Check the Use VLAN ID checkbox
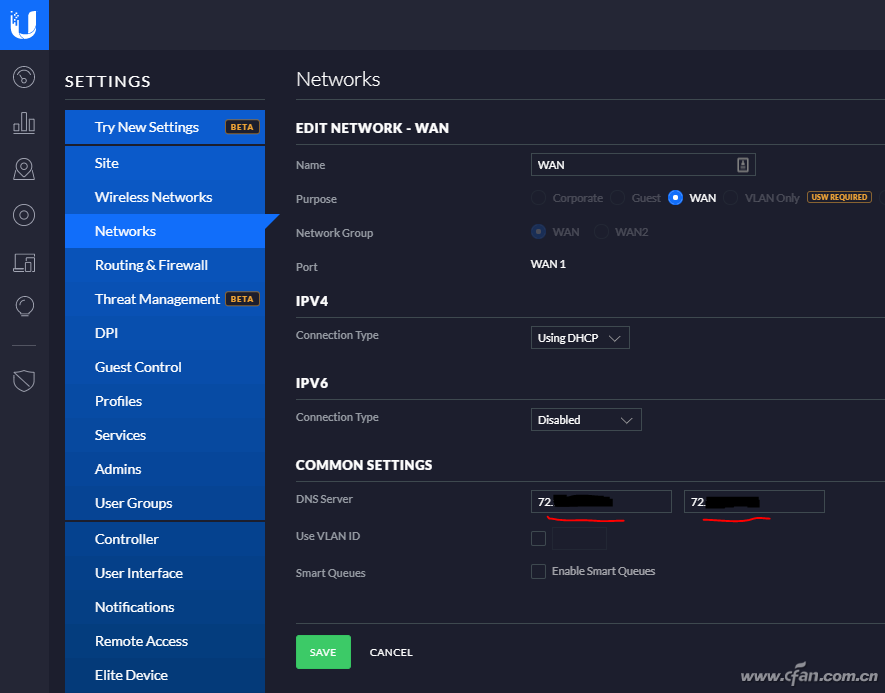Viewport: 885px width, 693px height. [538, 538]
